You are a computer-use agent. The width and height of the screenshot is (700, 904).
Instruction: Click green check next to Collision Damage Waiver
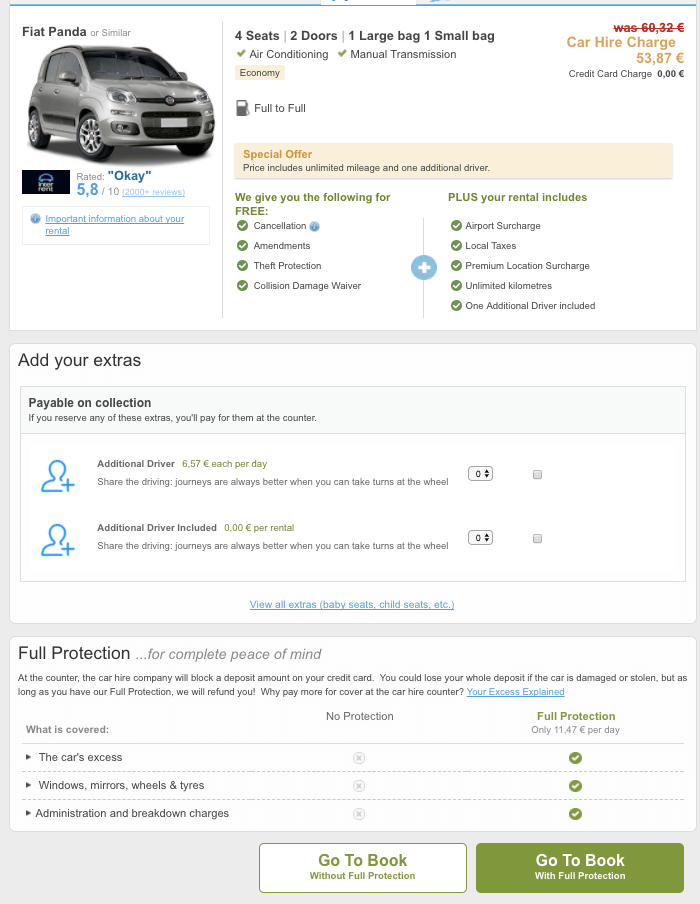(243, 285)
